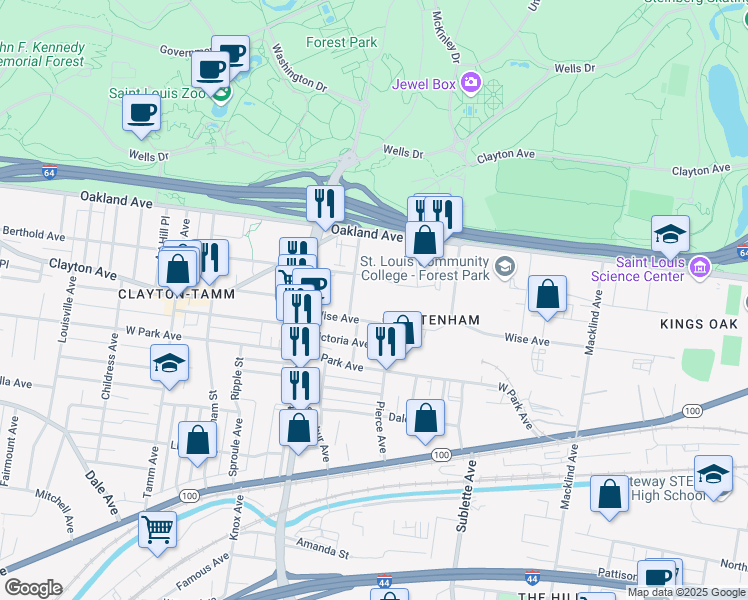Viewport: 748px width, 600px height.
Task: Click the Amanda St street label
Action: [322, 548]
